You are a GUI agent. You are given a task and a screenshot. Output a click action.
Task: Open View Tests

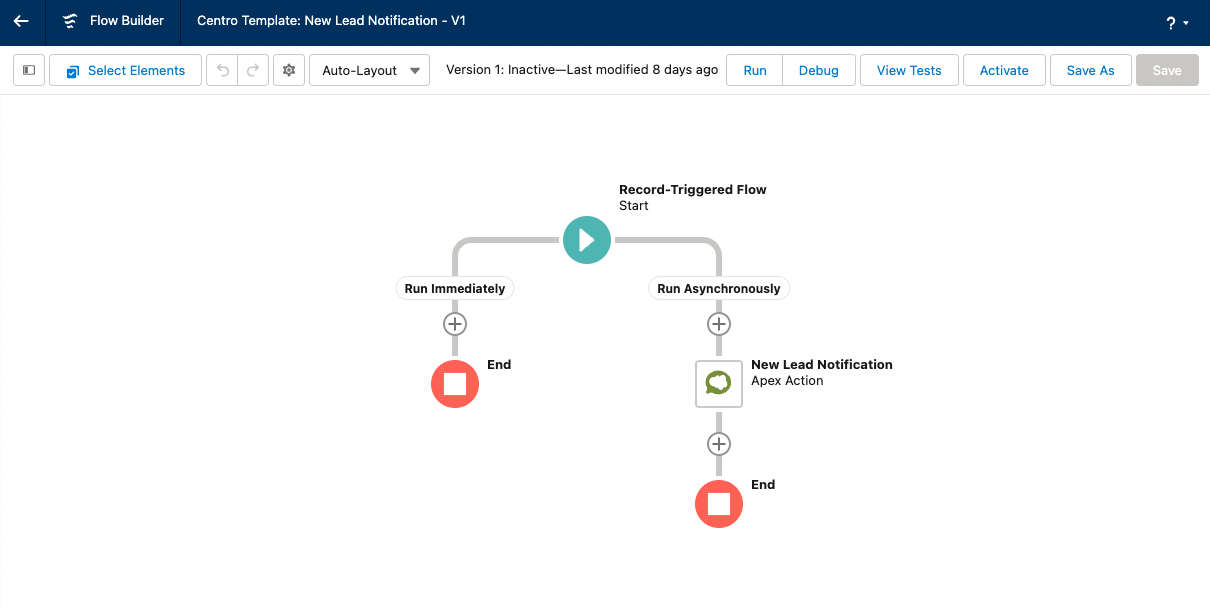(x=908, y=70)
